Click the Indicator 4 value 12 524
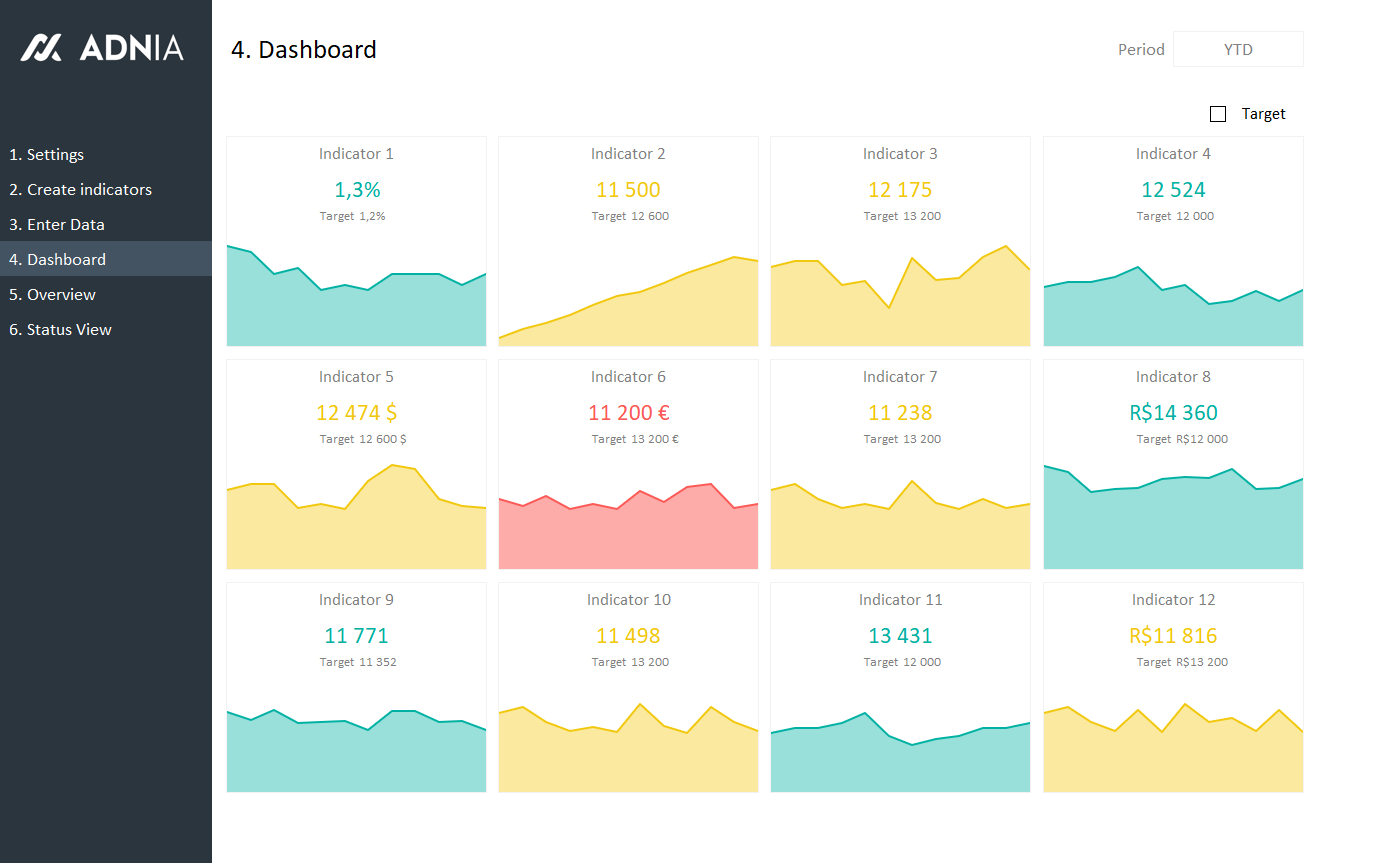This screenshot has height=863, width=1376. 1173,190
